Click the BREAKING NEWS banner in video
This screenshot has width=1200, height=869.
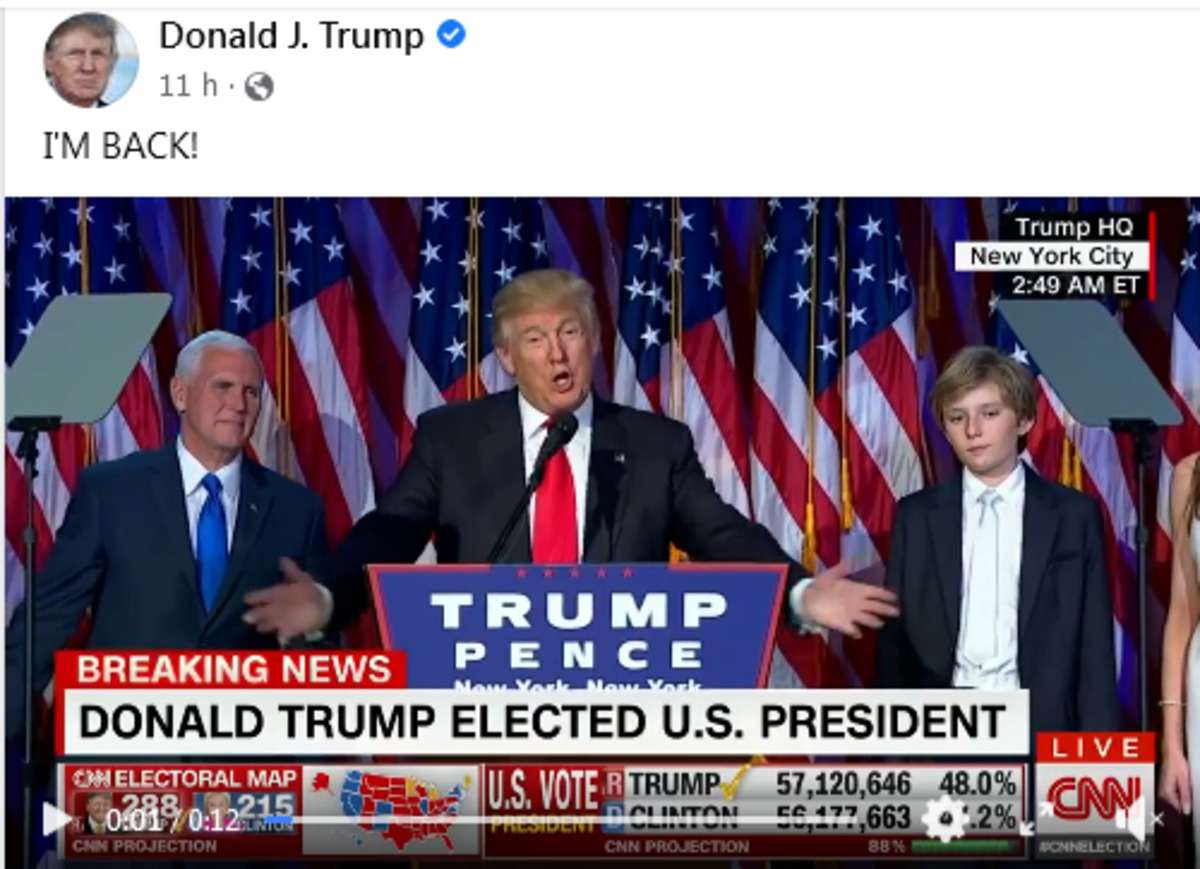click(233, 670)
